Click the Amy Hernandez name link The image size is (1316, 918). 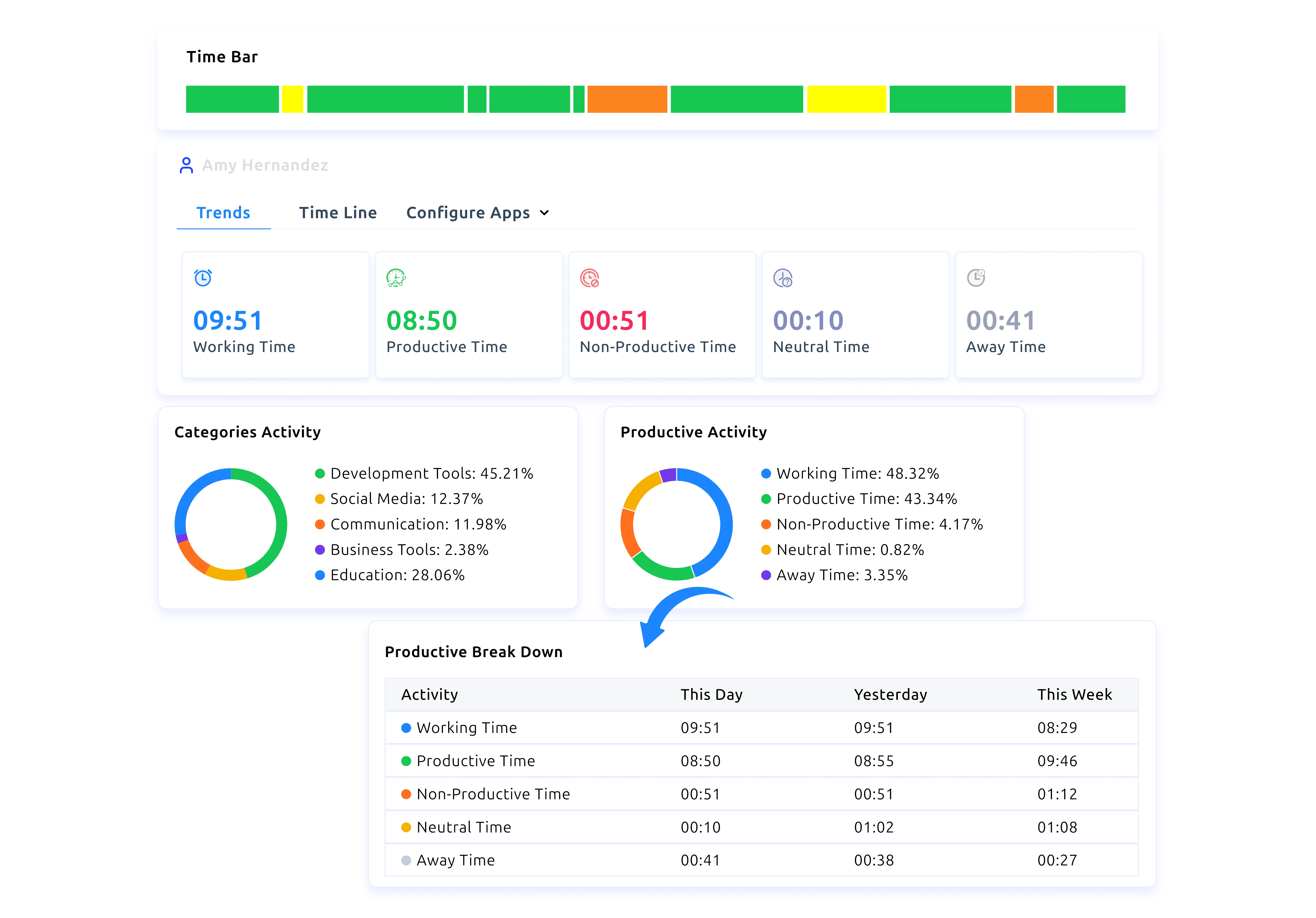pyautogui.click(x=265, y=165)
